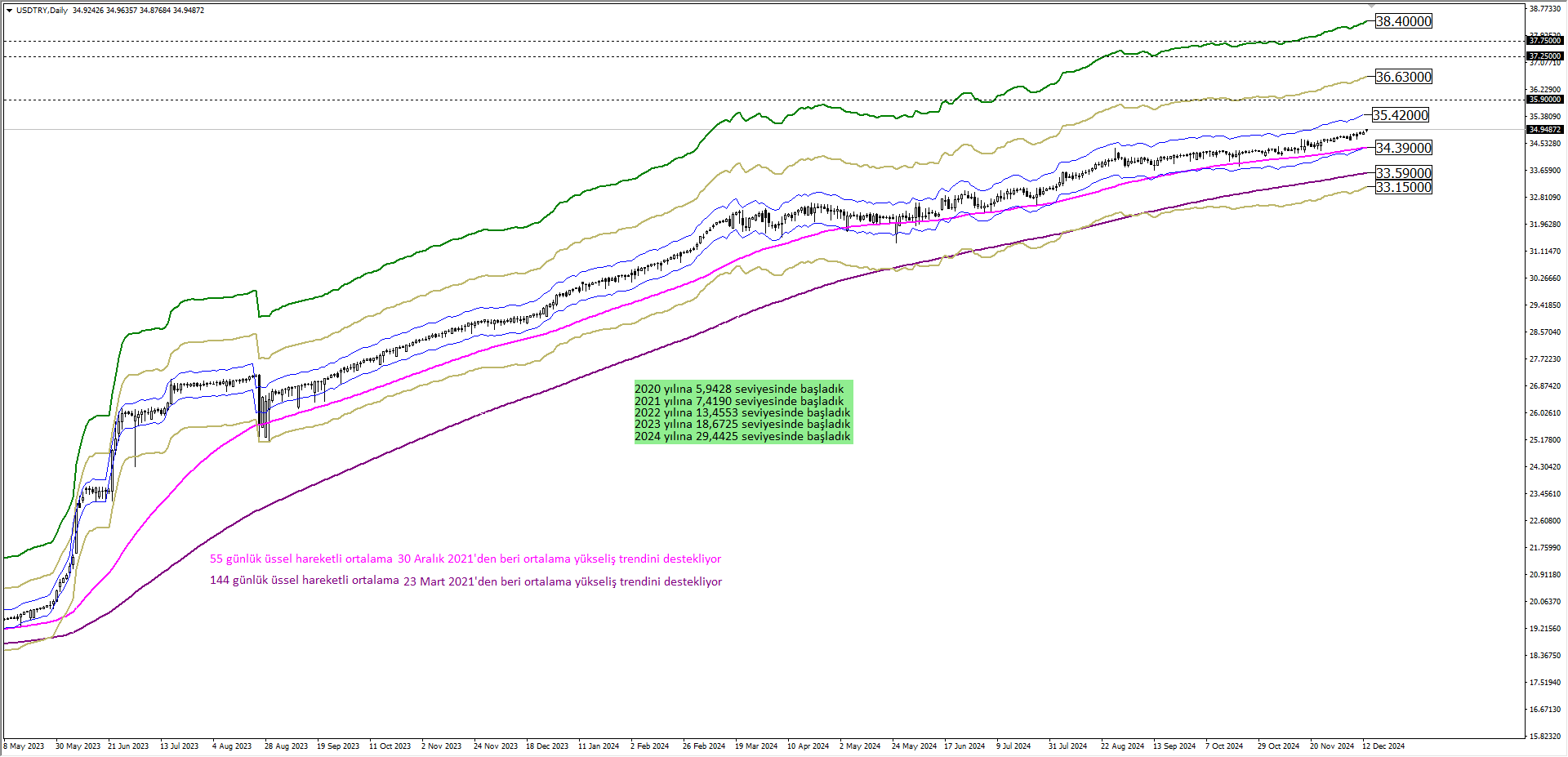Select the 36.63000 price label
This screenshot has width=1568, height=757.
coord(1403,77)
